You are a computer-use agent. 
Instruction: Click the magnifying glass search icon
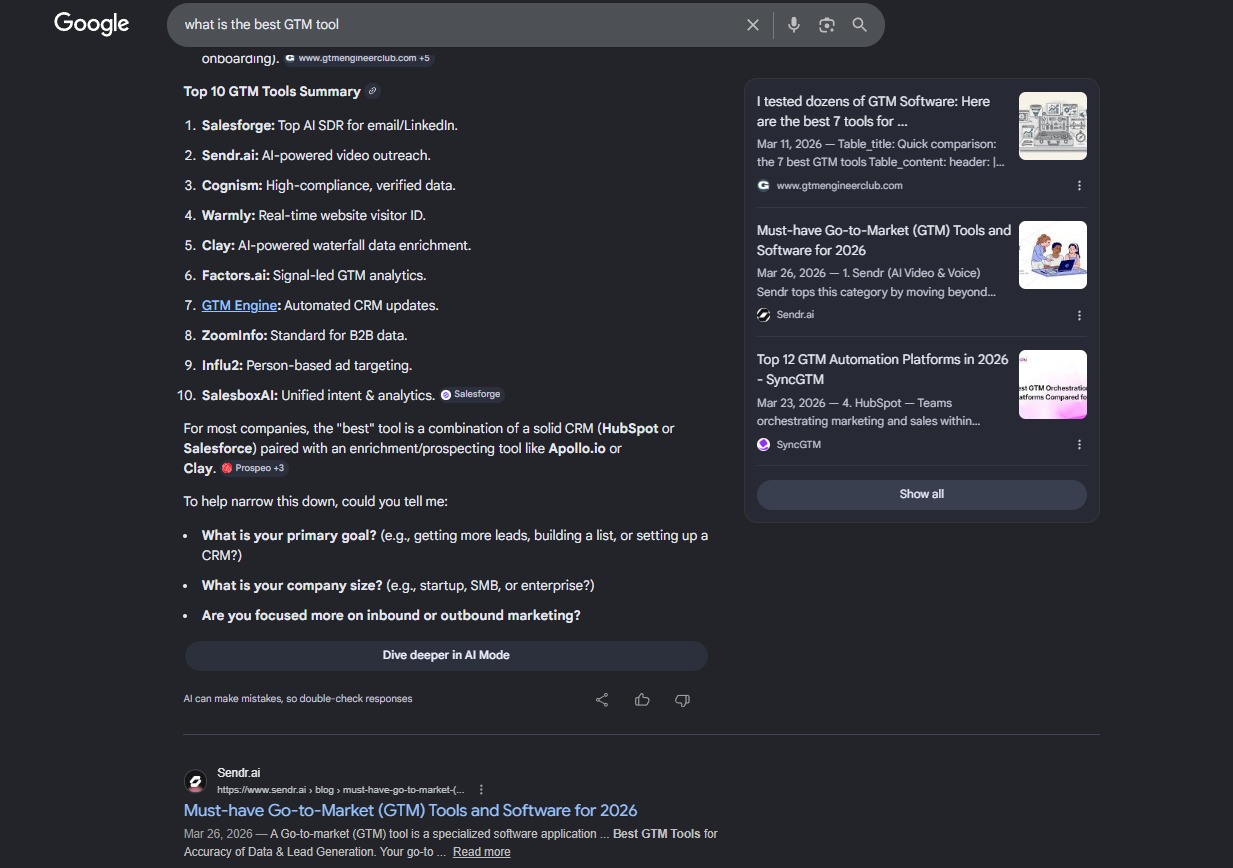pos(860,25)
